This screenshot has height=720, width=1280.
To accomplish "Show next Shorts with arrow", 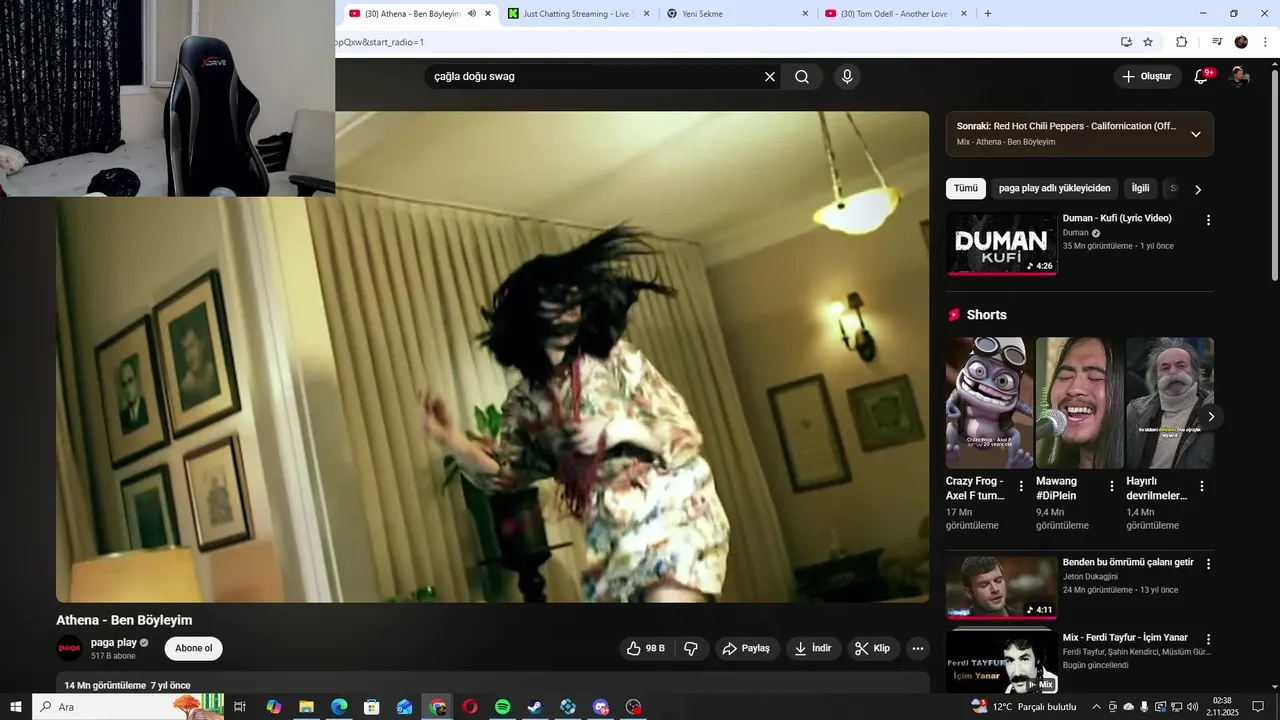I will [1211, 416].
